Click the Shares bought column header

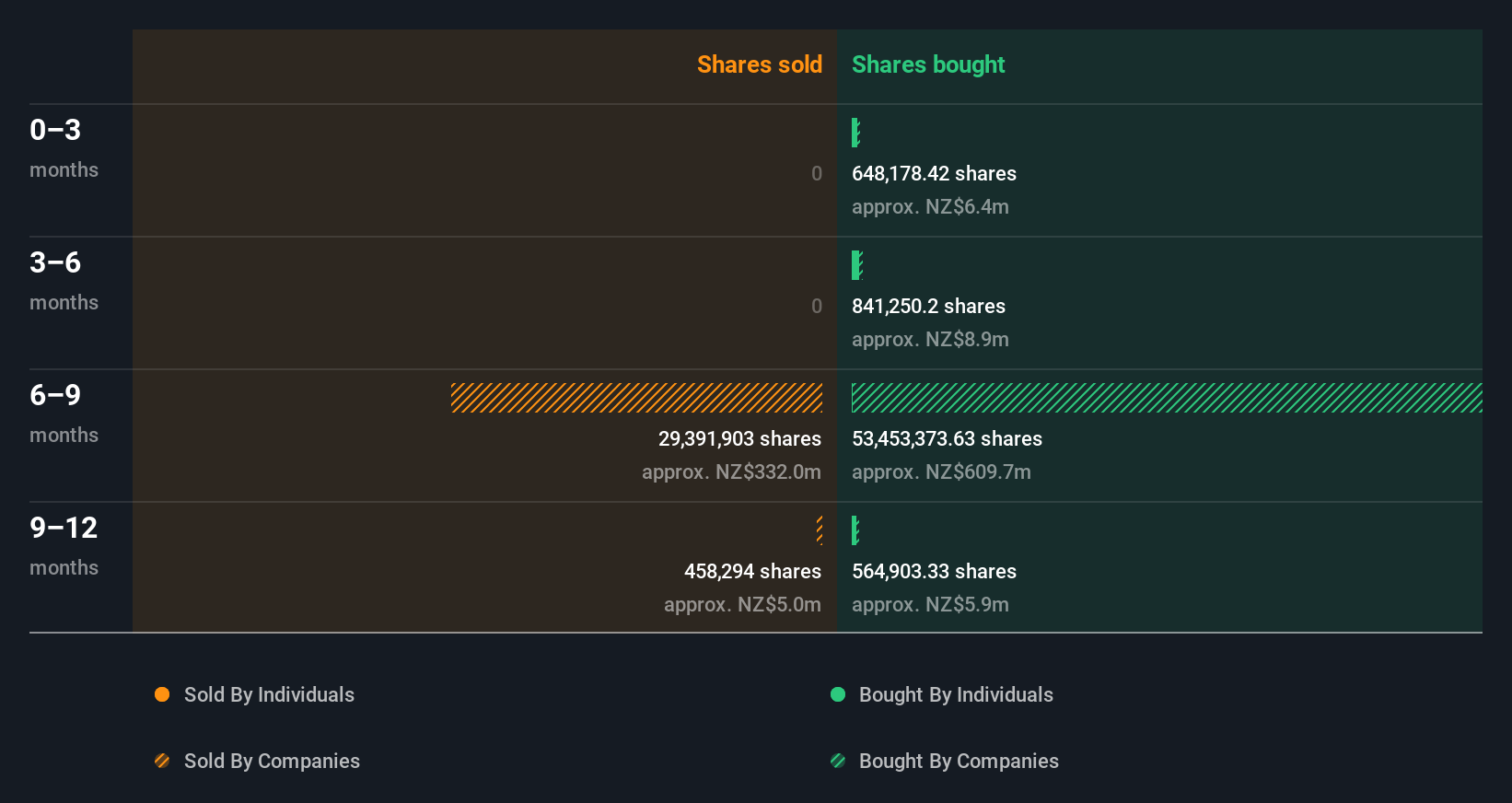click(x=928, y=64)
